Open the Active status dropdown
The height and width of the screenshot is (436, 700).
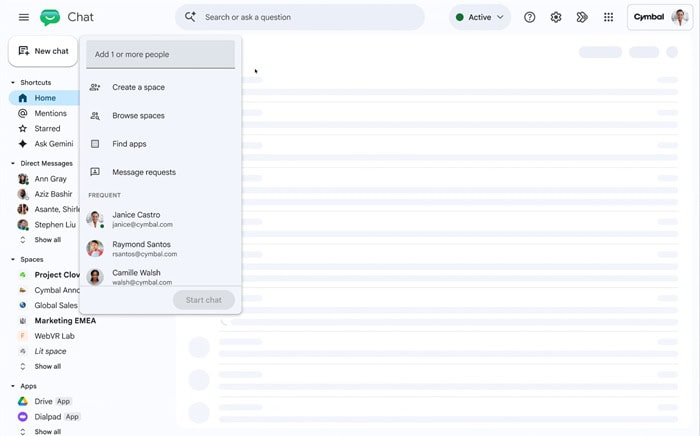[x=480, y=17]
